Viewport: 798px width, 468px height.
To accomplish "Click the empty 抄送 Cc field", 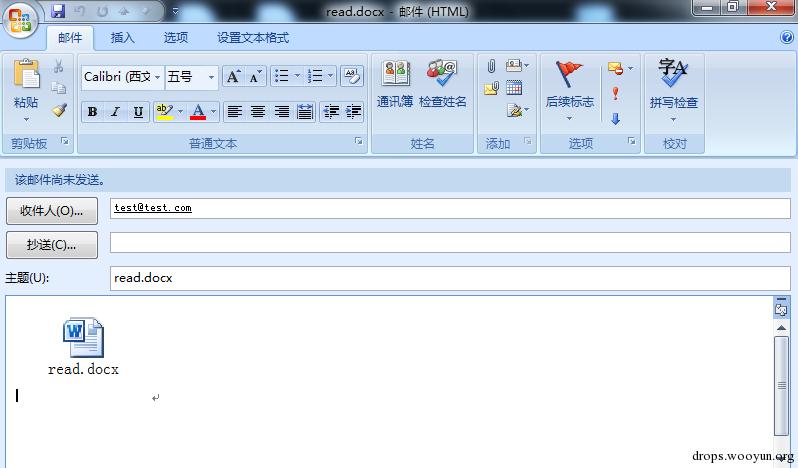I will point(450,243).
